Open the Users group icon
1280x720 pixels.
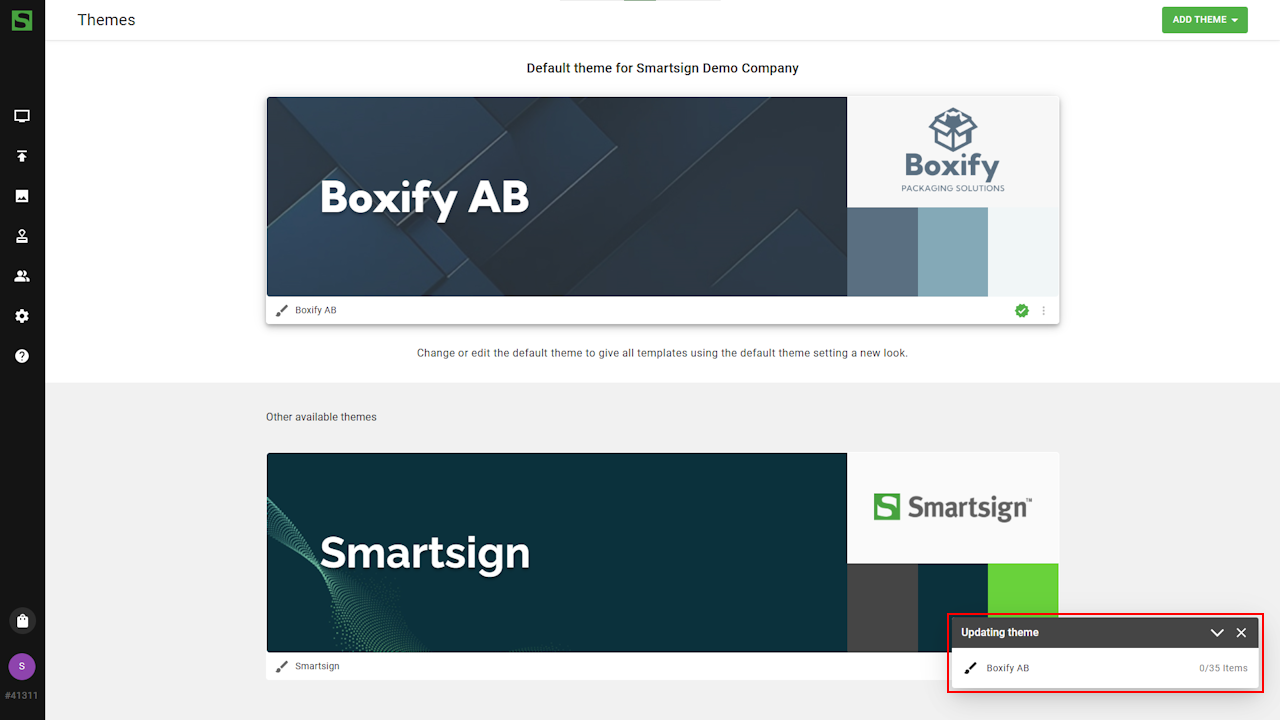(x=22, y=276)
